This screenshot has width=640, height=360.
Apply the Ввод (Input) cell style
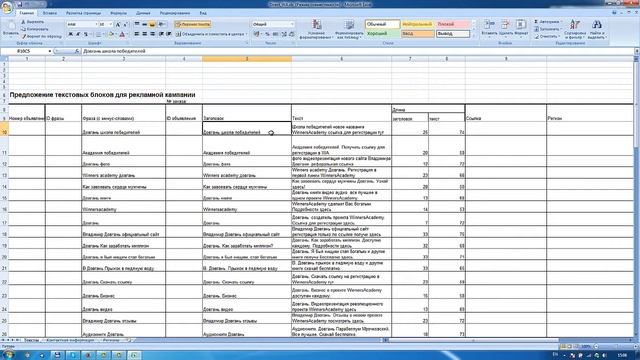tap(417, 34)
